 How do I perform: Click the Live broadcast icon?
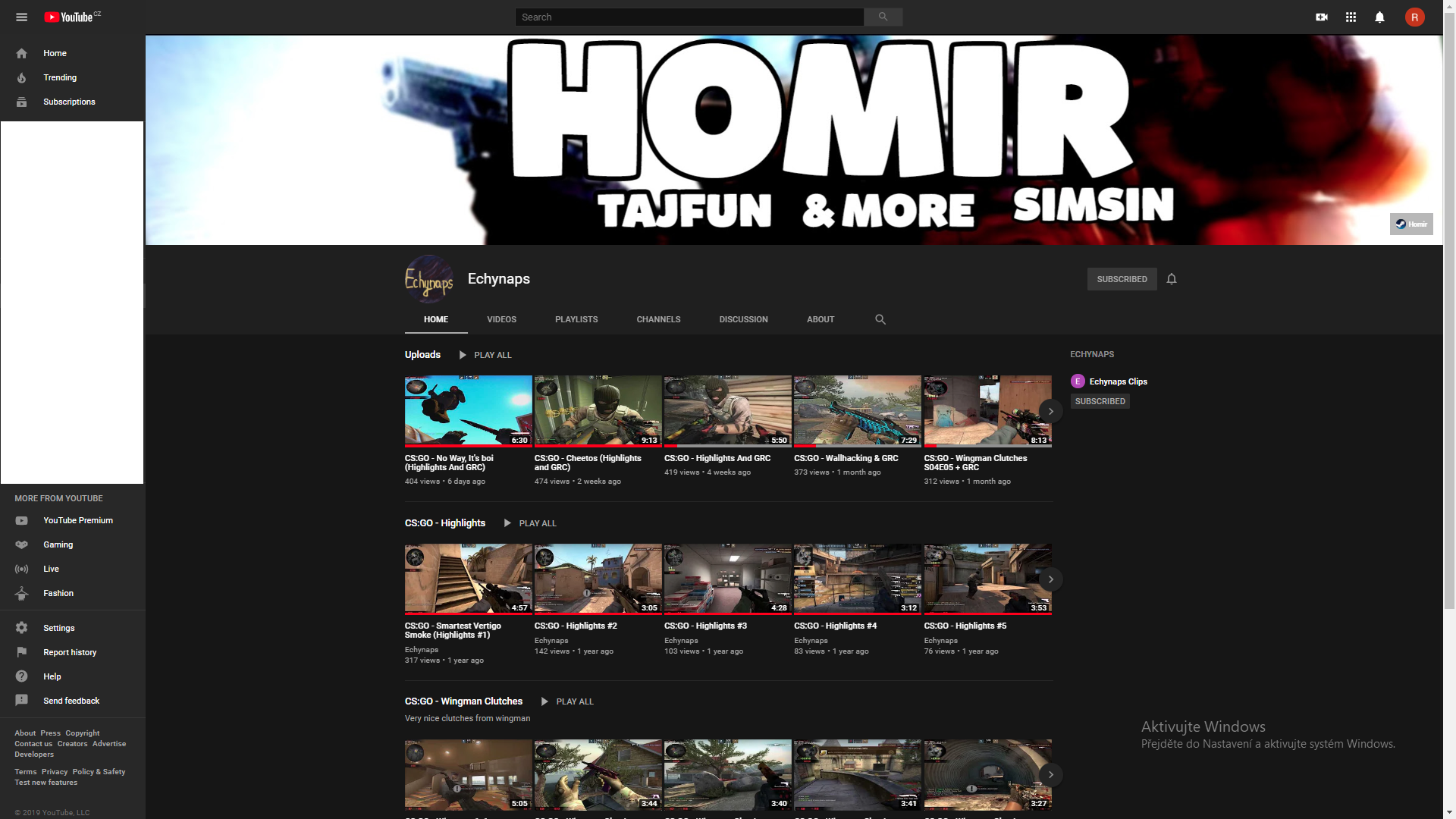click(21, 569)
